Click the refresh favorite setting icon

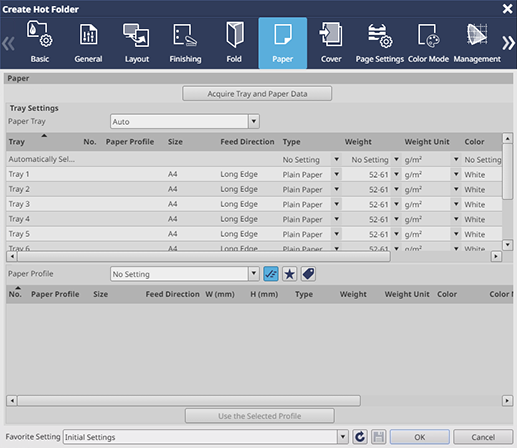(x=360, y=437)
